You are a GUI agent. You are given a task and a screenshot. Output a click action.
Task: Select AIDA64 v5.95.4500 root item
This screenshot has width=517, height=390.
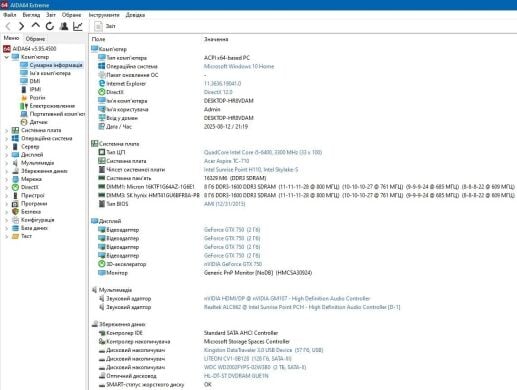pos(30,49)
